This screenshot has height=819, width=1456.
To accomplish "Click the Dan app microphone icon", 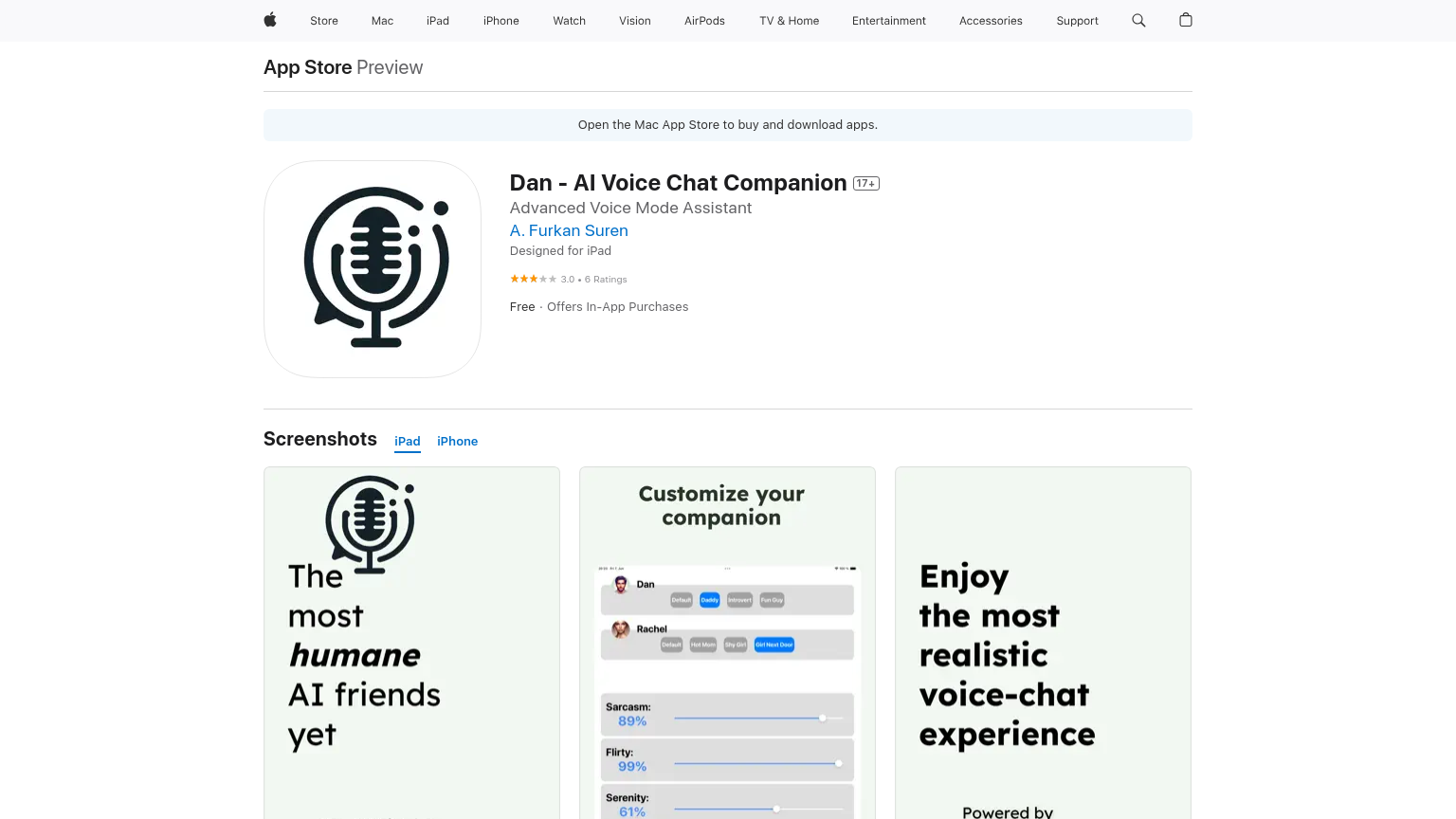I will point(373,269).
